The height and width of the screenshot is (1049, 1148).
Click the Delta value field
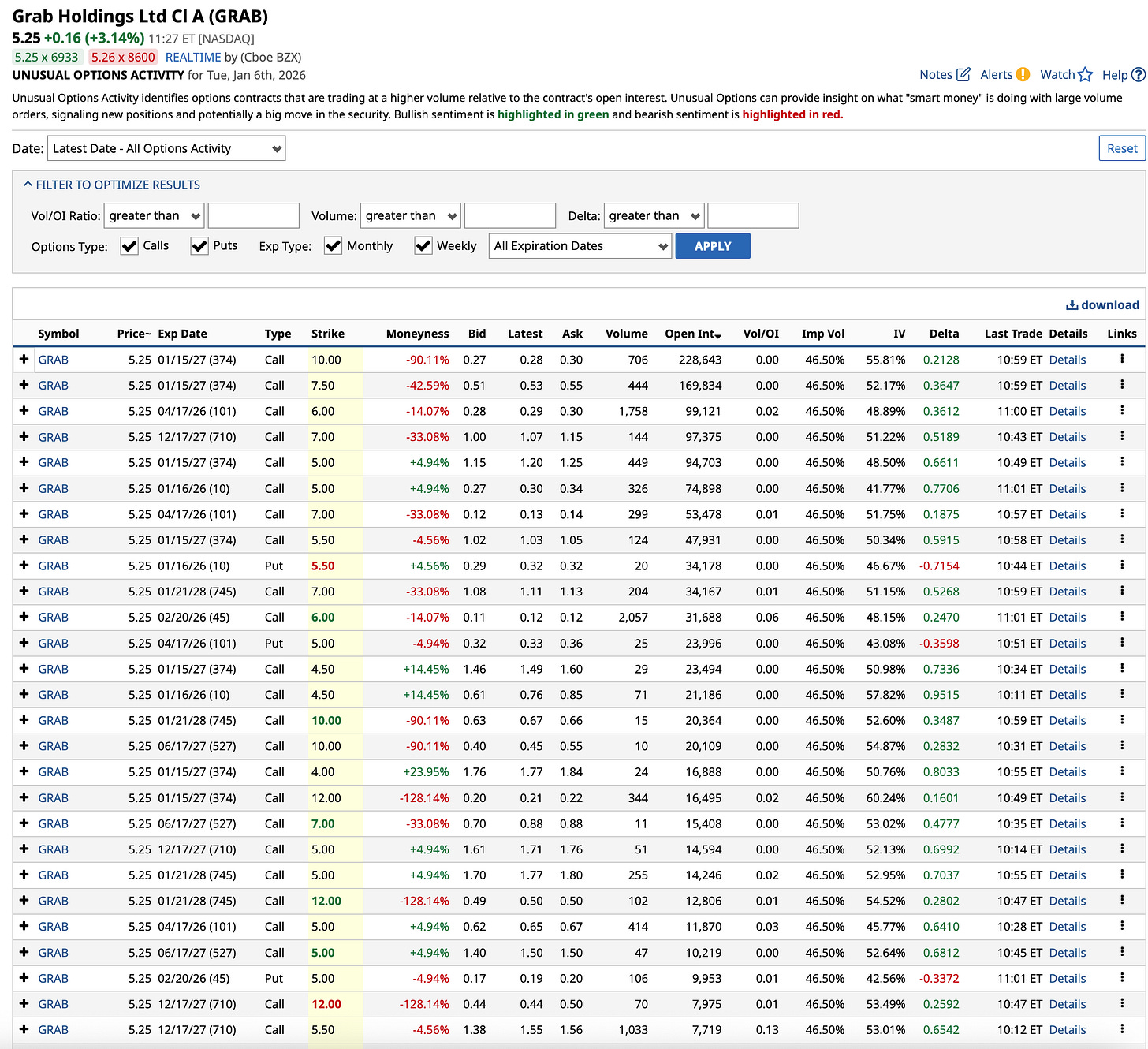(753, 215)
